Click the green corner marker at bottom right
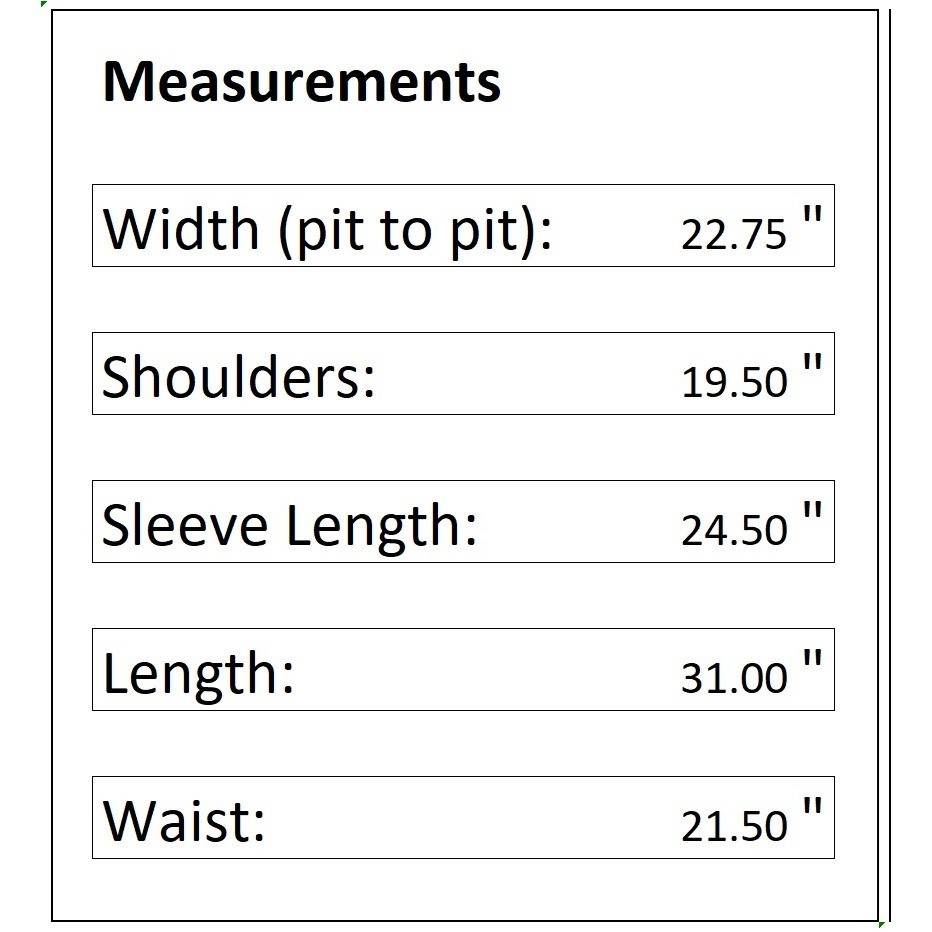The width and height of the screenshot is (932, 932). point(882,924)
